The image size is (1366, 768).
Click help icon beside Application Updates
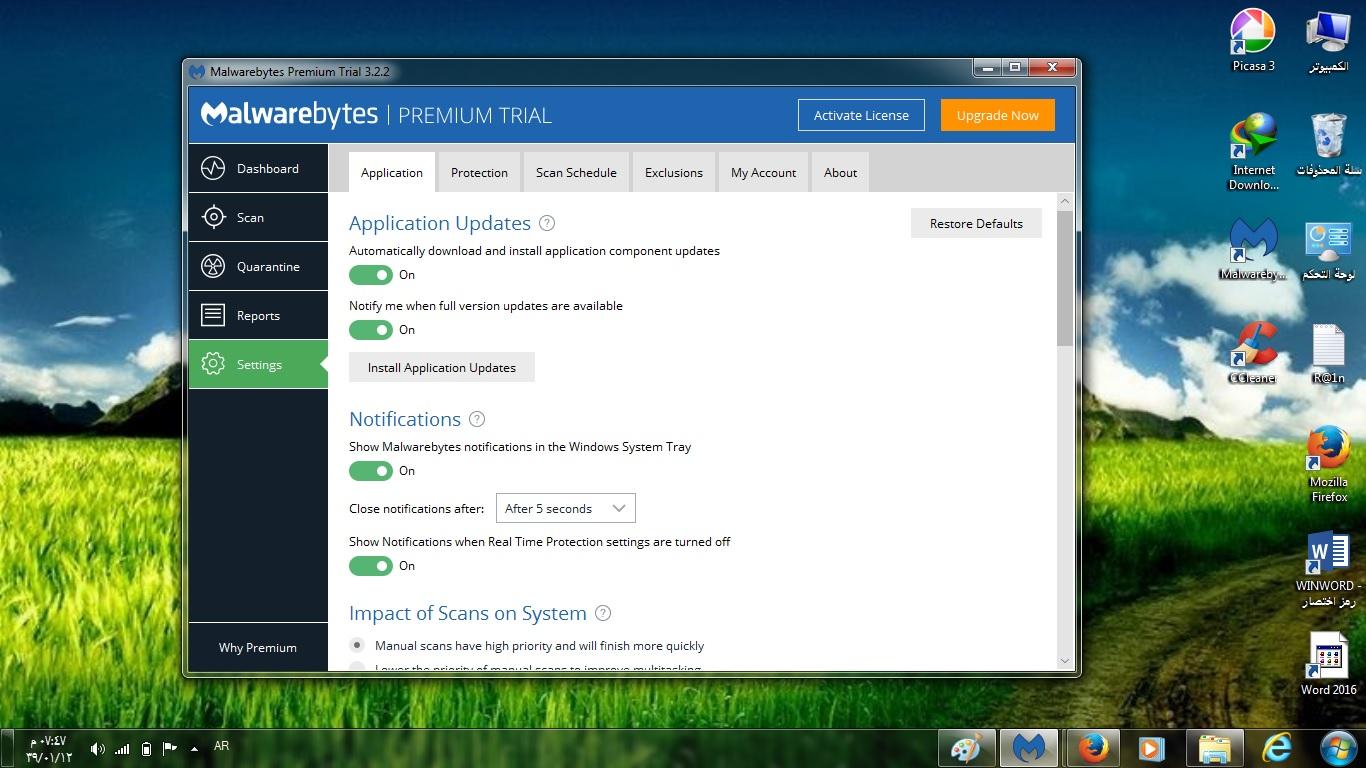tap(546, 223)
